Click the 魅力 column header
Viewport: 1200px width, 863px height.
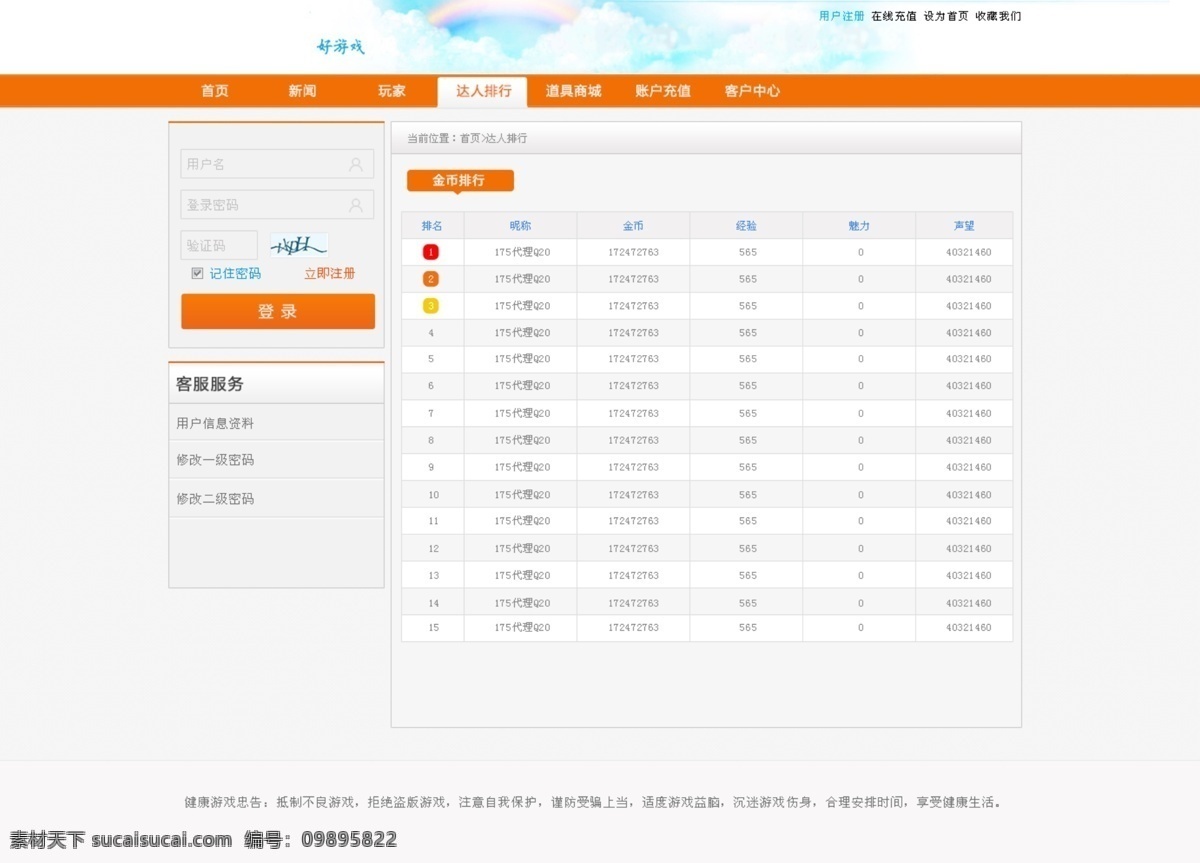click(x=859, y=226)
